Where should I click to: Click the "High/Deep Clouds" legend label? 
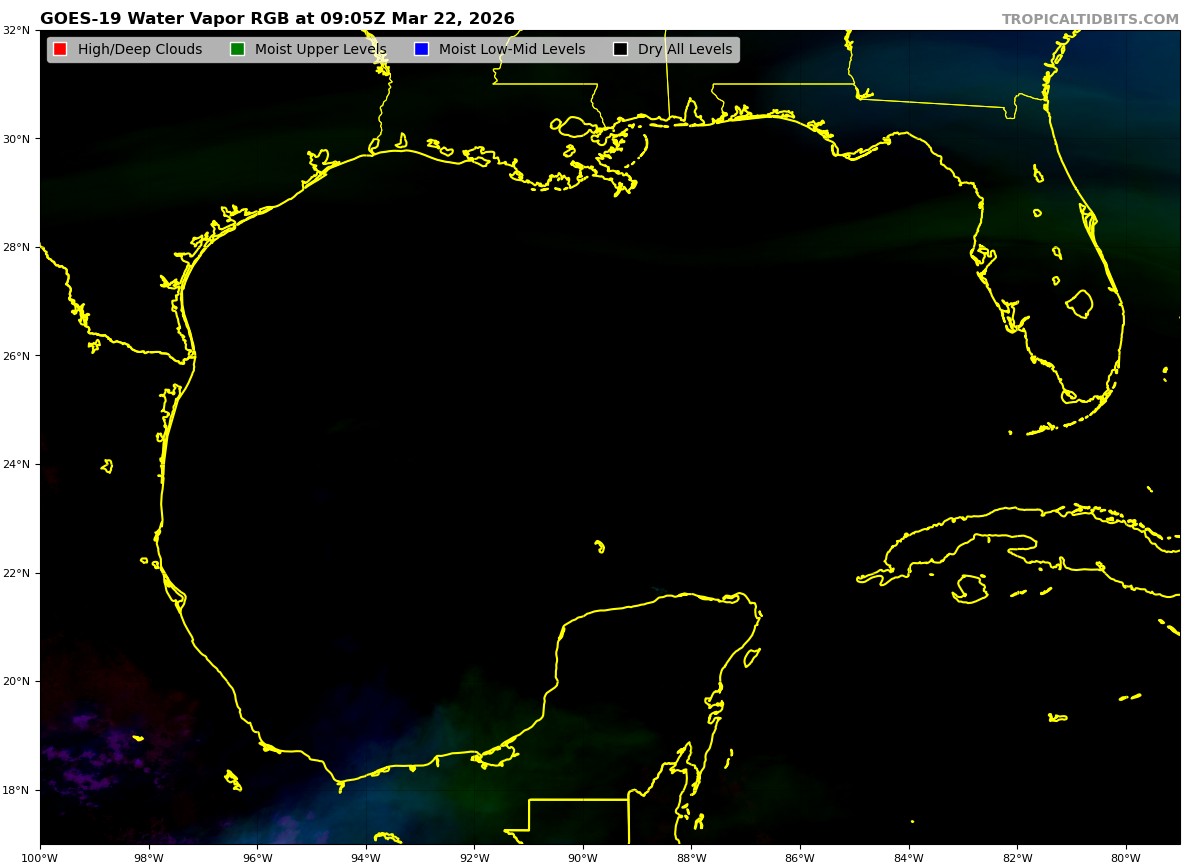[x=140, y=50]
